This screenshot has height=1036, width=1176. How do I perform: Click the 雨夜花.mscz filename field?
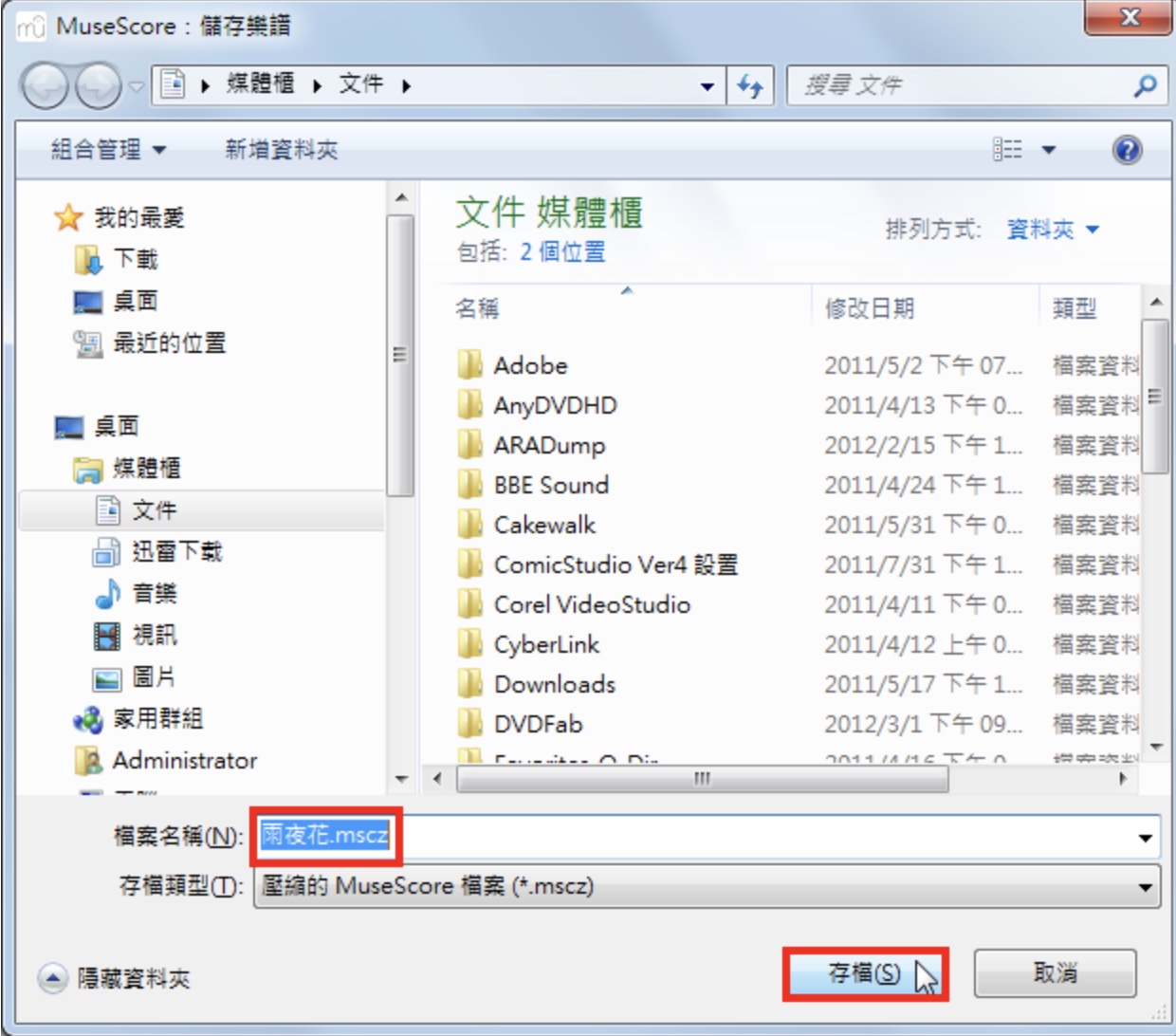707,838
